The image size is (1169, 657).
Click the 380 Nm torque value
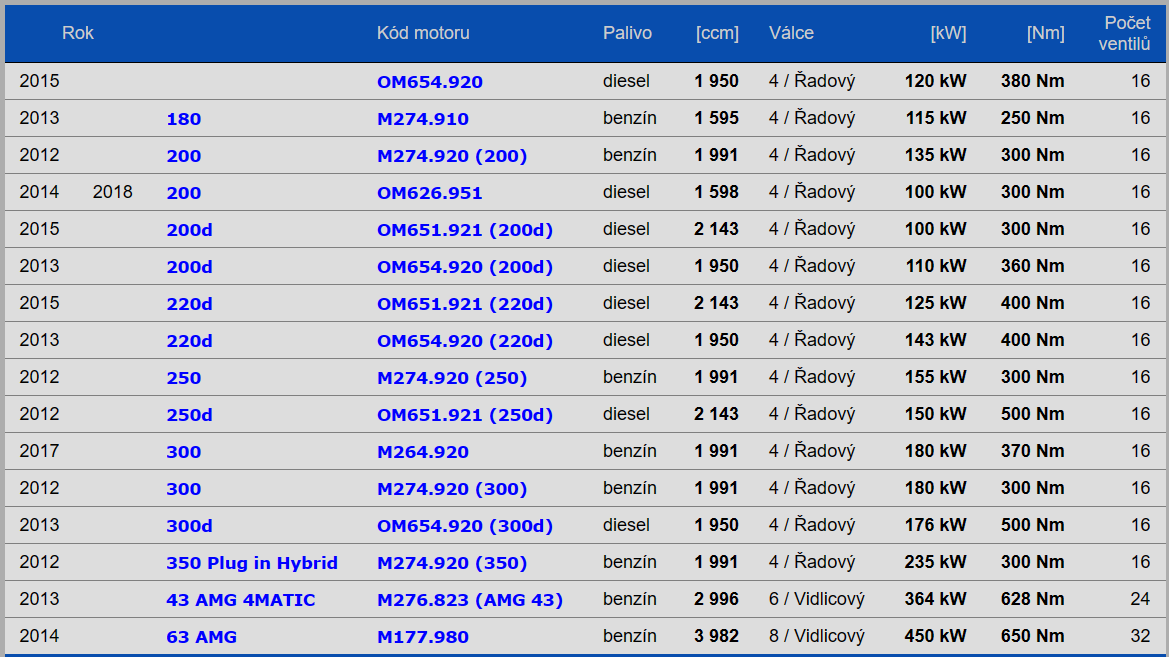click(x=1033, y=81)
